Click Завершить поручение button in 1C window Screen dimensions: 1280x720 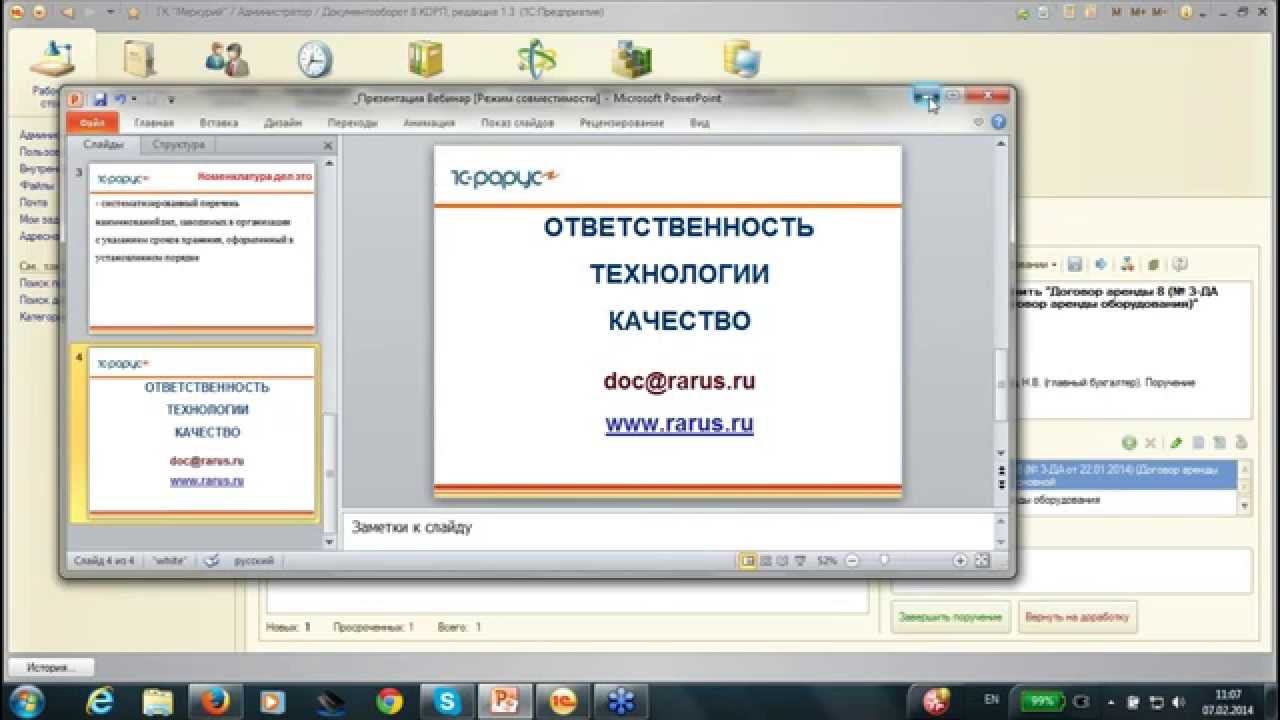[950, 617]
